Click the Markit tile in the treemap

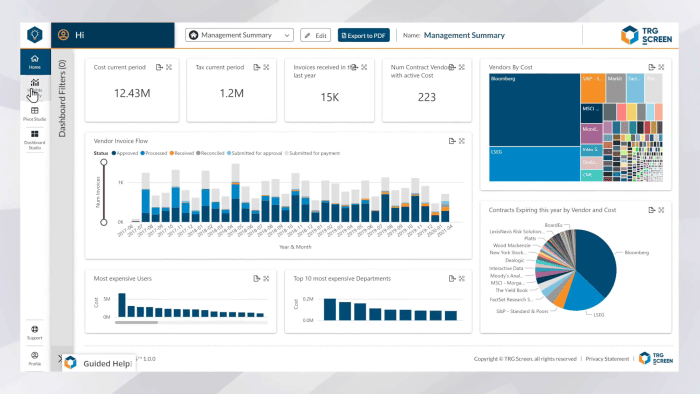pyautogui.click(x=615, y=88)
